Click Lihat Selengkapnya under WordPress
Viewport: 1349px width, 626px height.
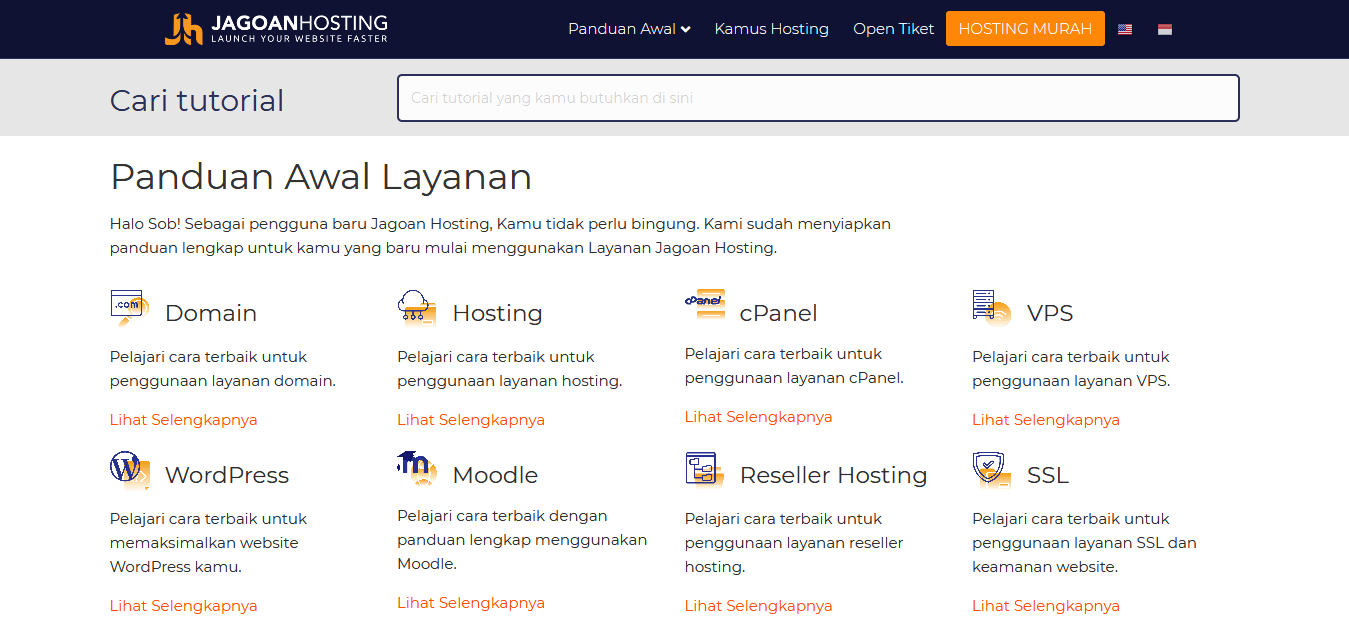click(x=184, y=606)
